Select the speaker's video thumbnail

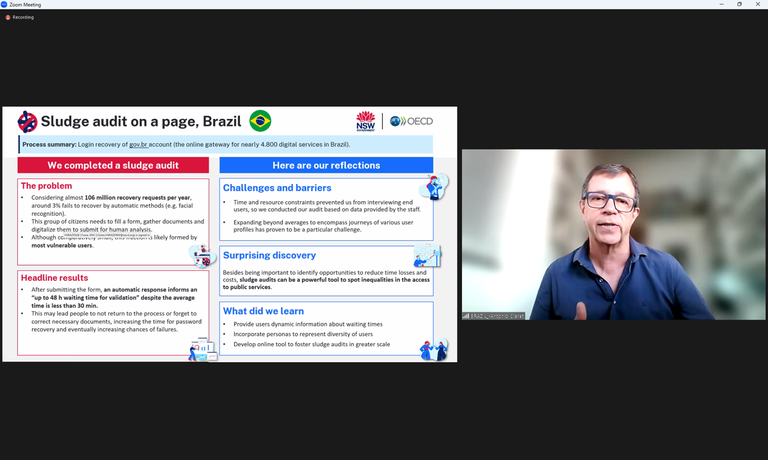click(613, 235)
